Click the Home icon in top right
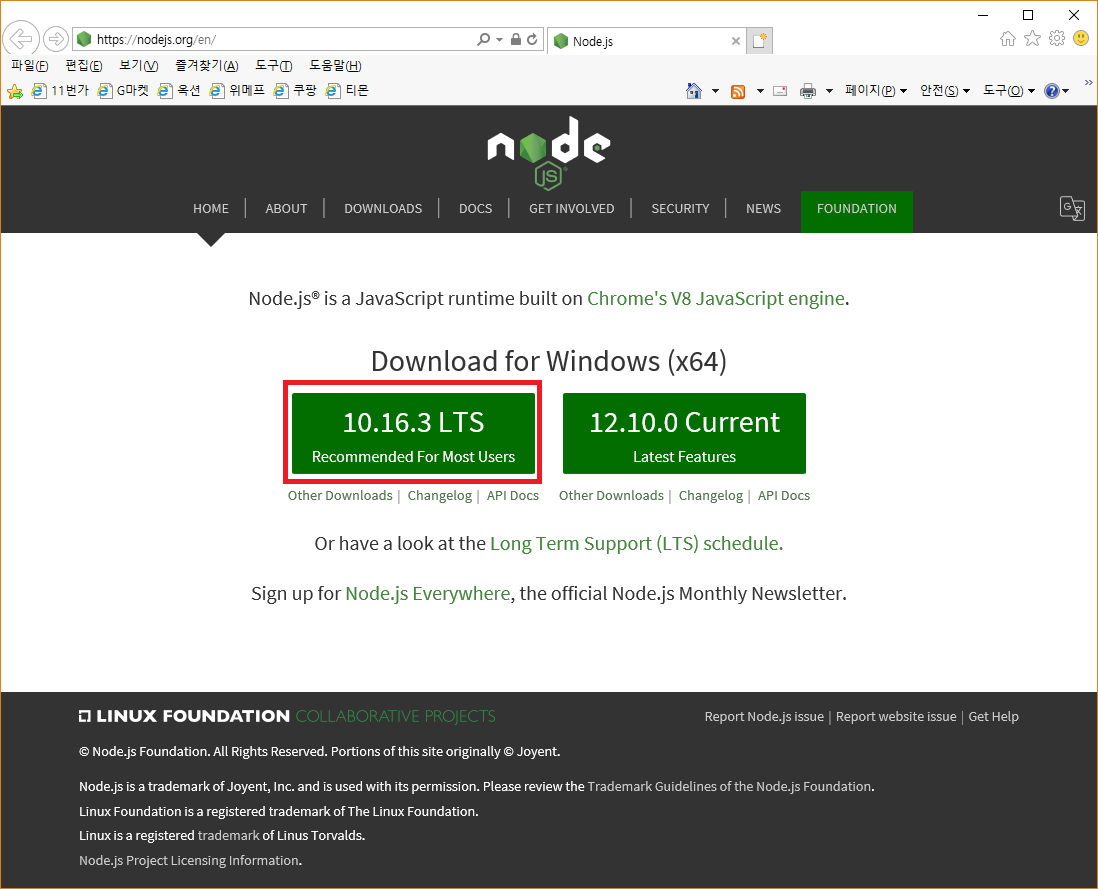Viewport: 1098px width, 889px height. 1008,38
